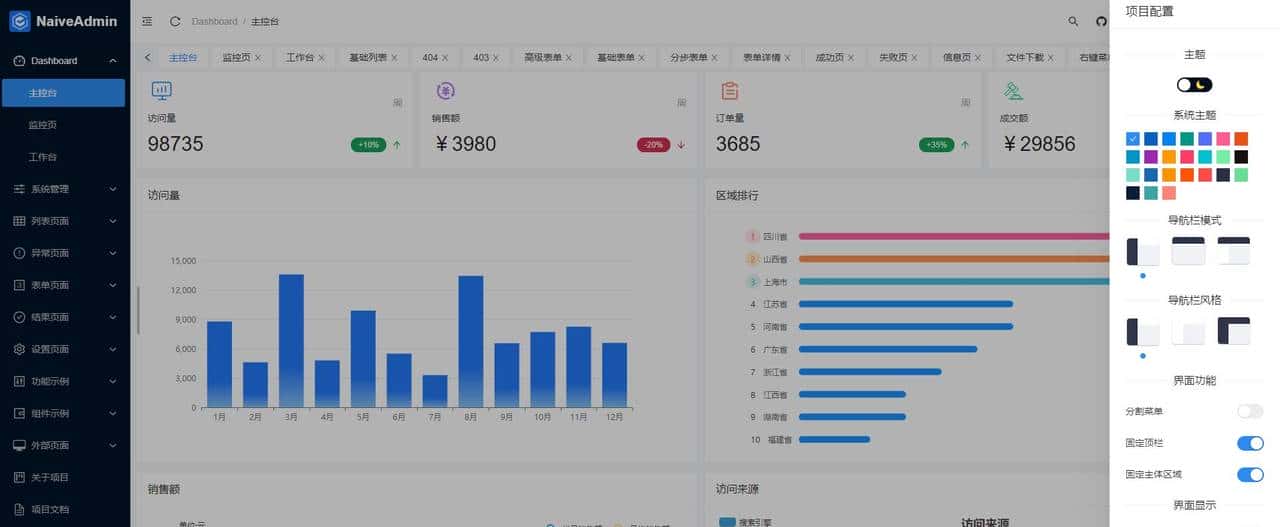Open 监控页 in the sidebar menu
The width and height of the screenshot is (1280, 527).
[x=63, y=125]
